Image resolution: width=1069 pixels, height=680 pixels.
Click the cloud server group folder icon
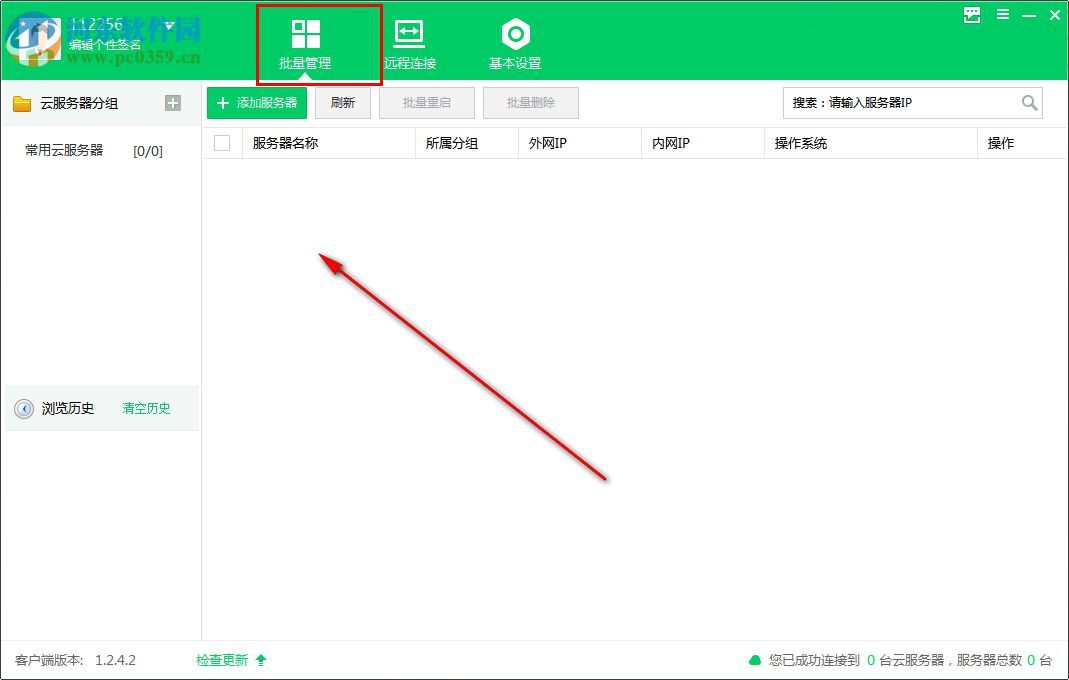click(22, 102)
